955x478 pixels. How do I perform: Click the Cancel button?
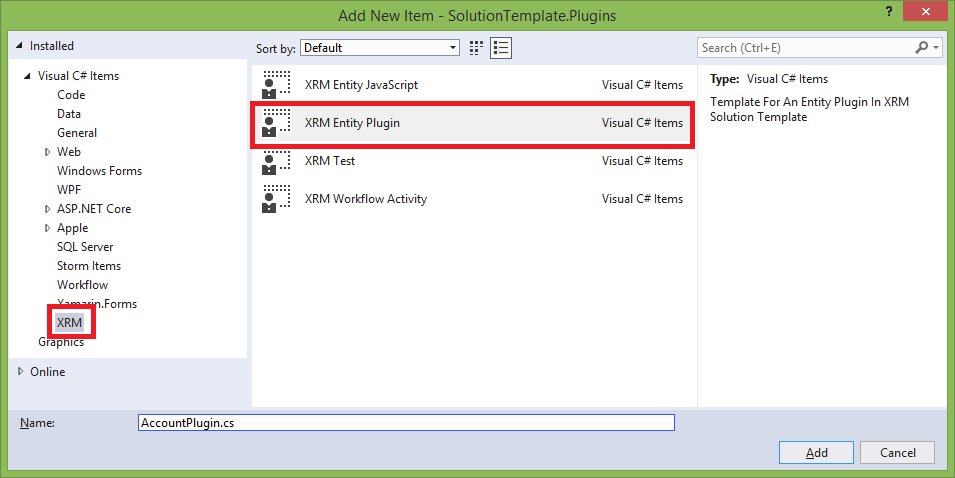[x=897, y=452]
